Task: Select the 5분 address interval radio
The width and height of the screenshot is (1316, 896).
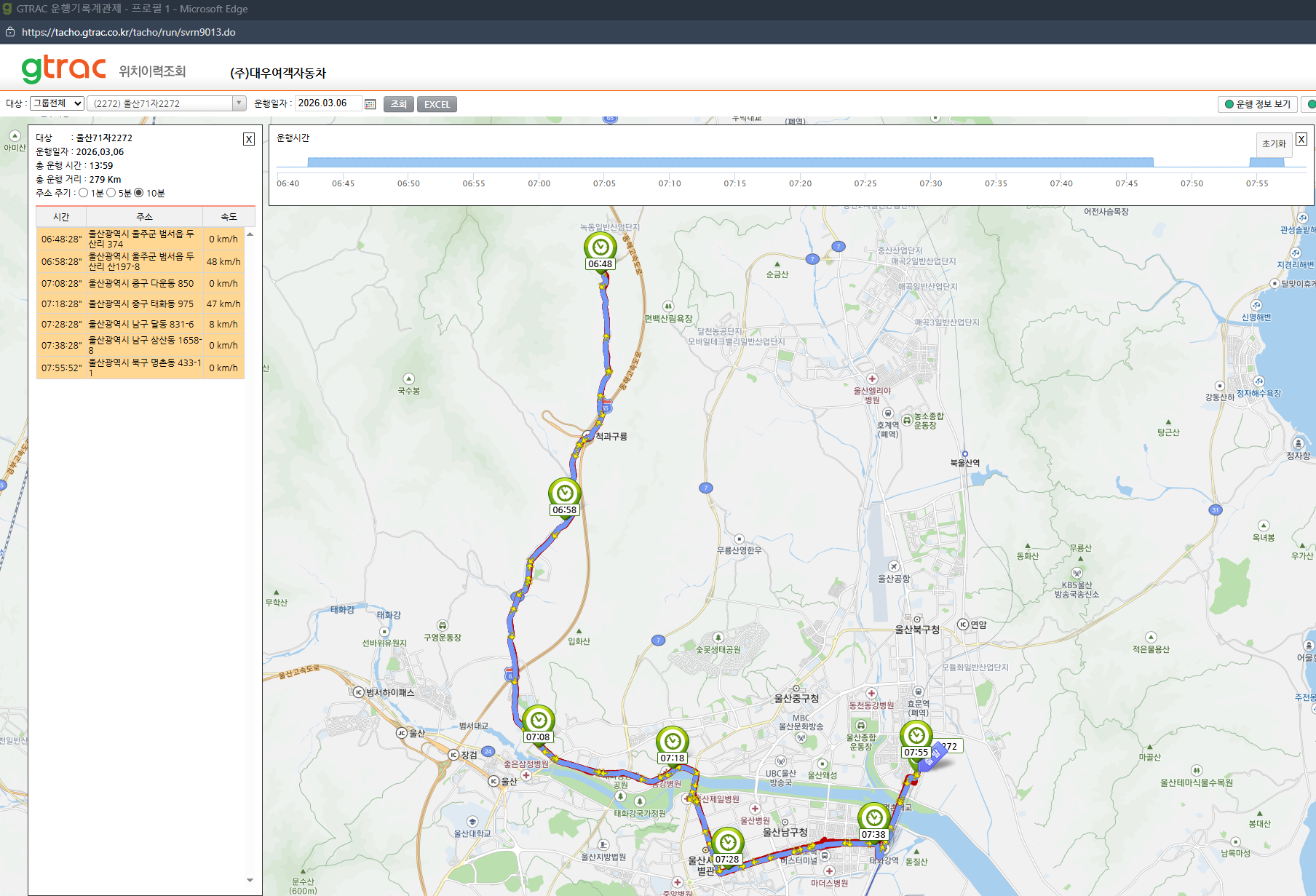Action: tap(111, 193)
